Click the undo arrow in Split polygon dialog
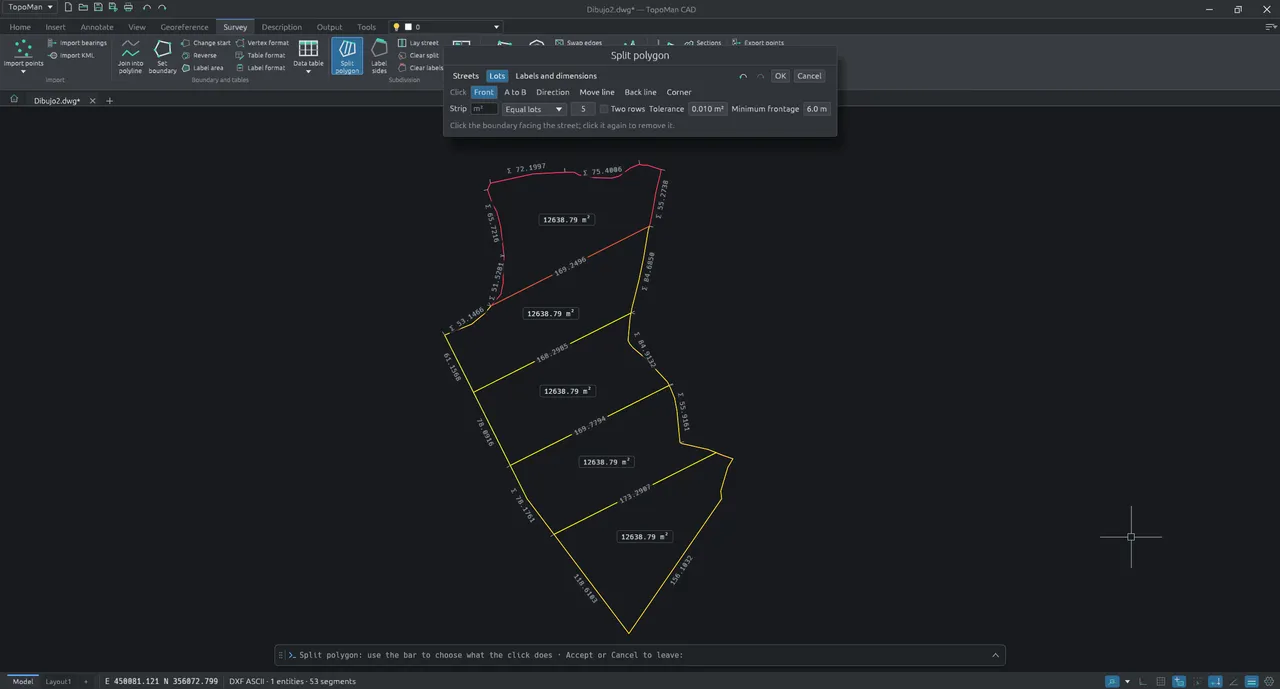The image size is (1280, 689). point(743,76)
